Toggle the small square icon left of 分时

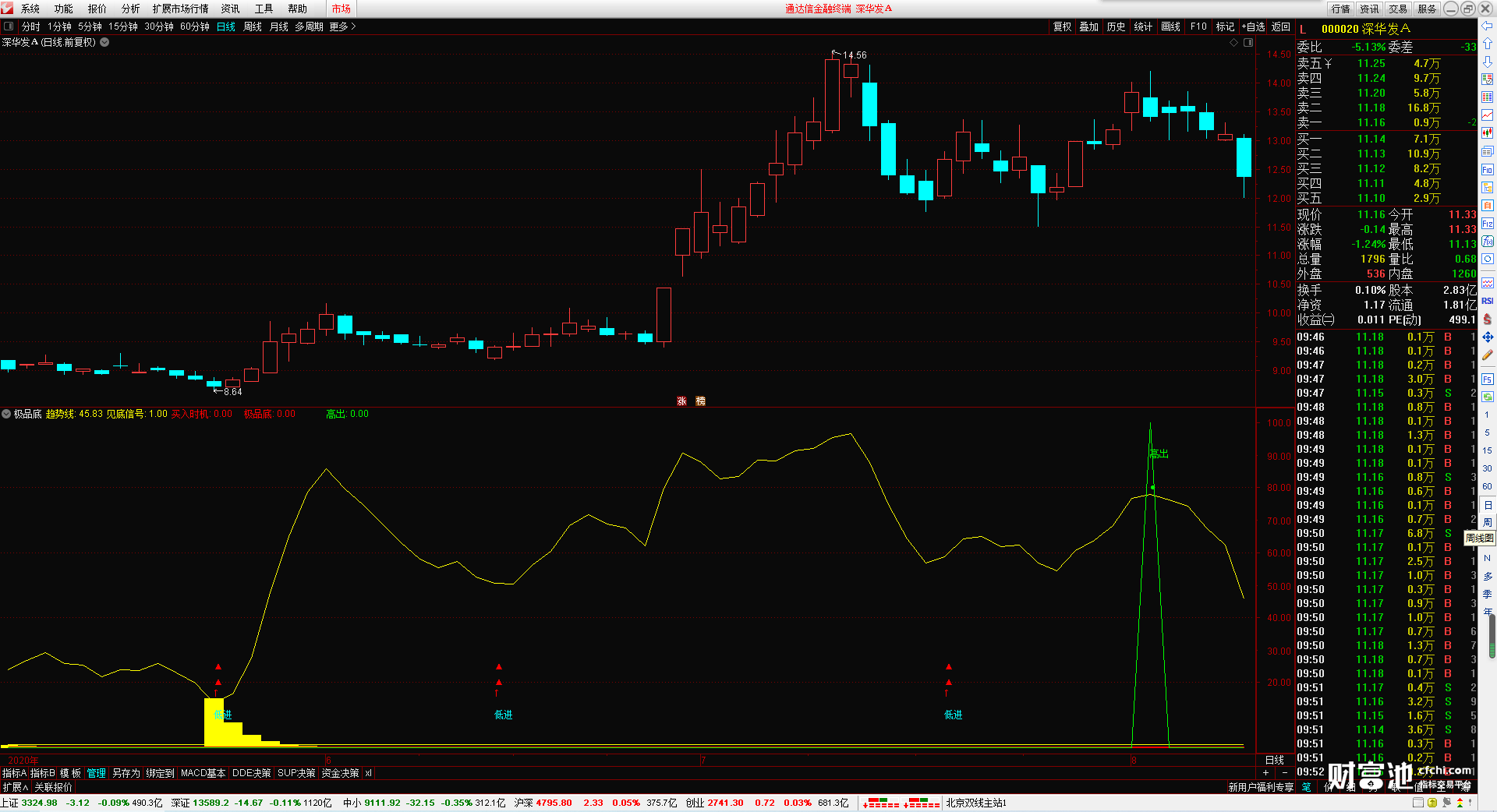9,26
